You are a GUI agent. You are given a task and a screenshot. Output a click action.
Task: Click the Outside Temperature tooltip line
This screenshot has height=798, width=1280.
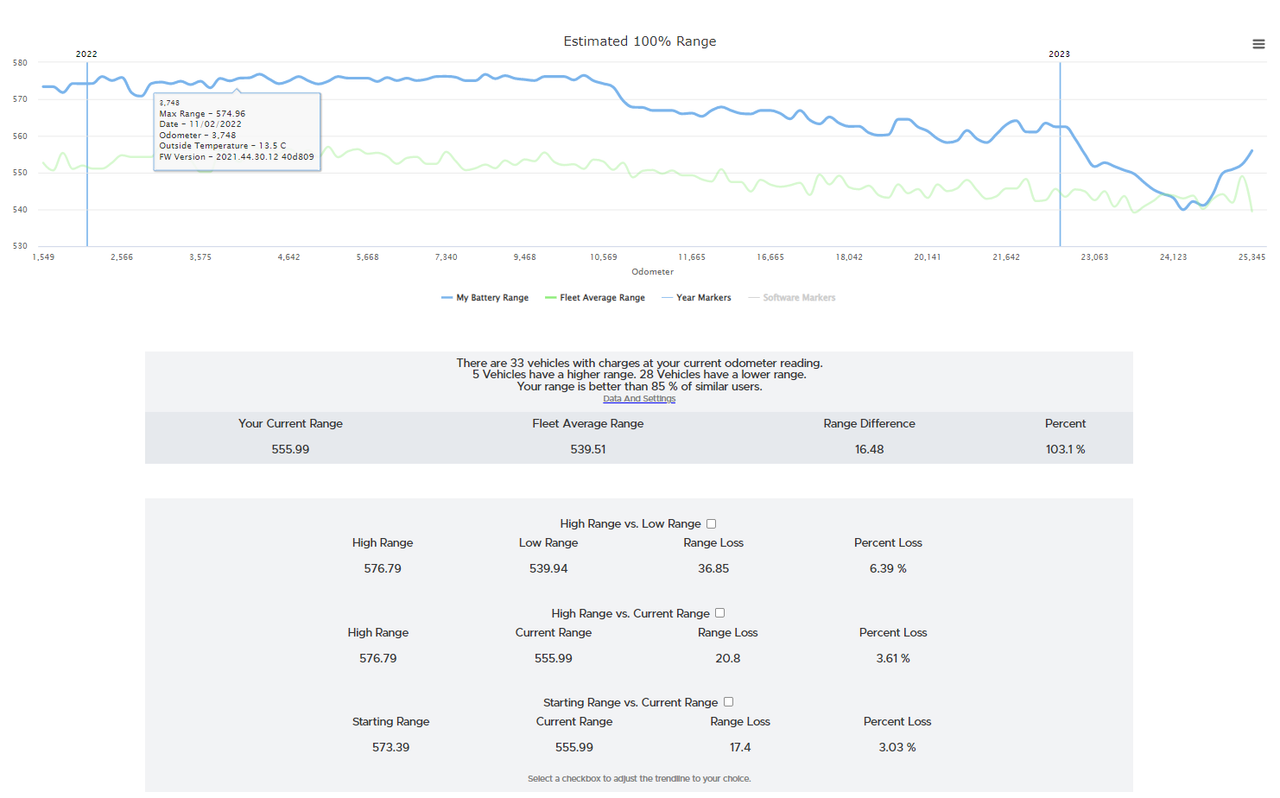[222, 146]
